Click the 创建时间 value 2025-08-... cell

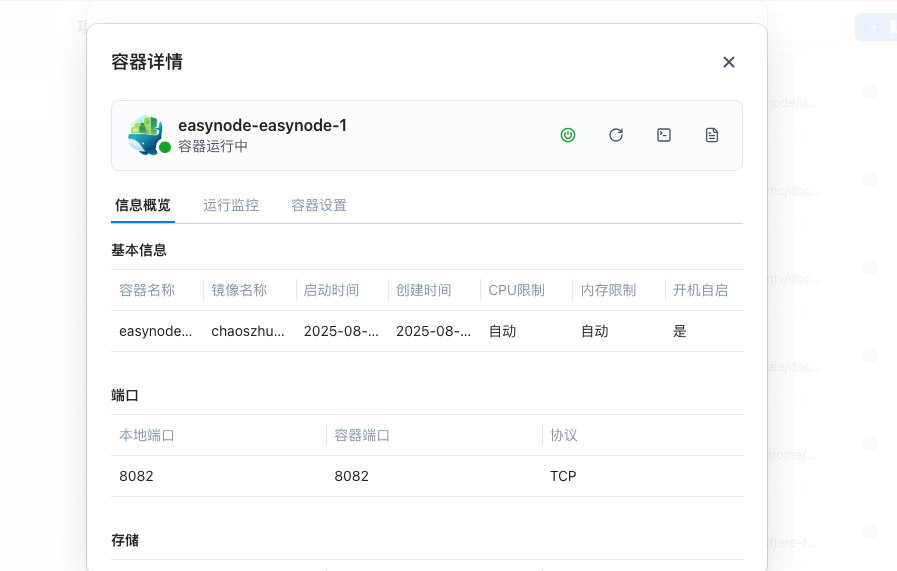click(x=433, y=331)
